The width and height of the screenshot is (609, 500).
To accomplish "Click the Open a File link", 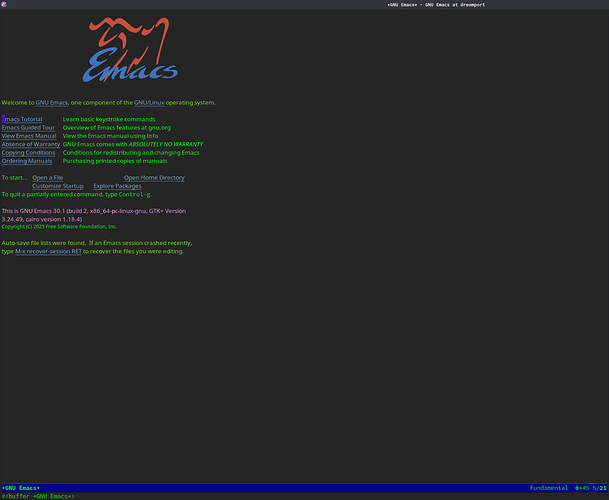I will 48,178.
